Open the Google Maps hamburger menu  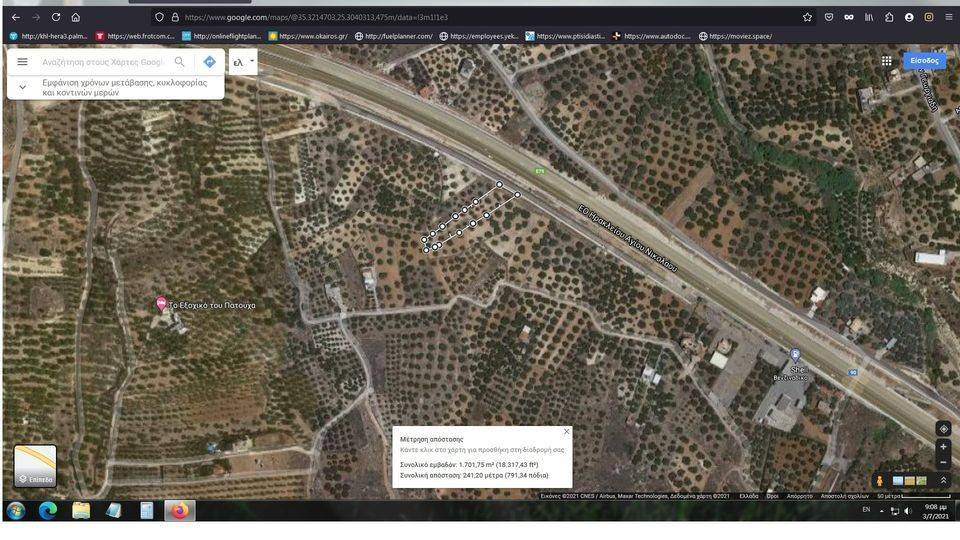tap(22, 62)
